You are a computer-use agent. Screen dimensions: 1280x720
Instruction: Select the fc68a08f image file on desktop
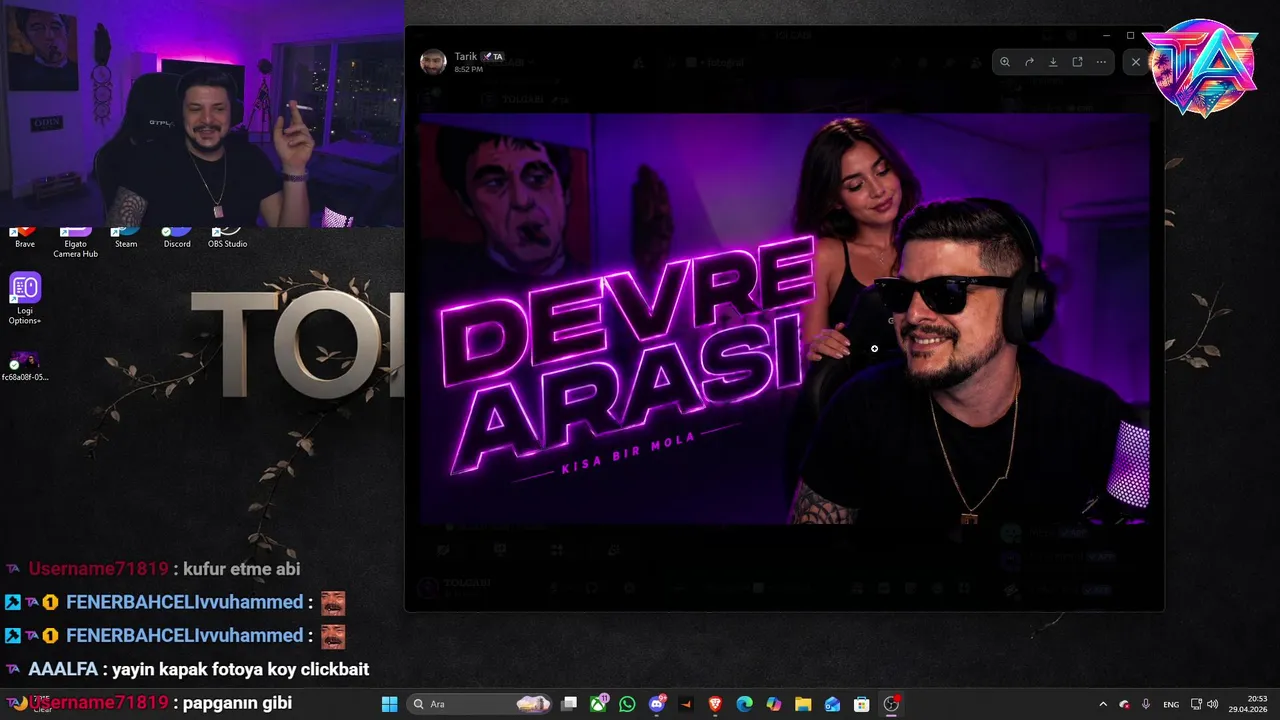tap(25, 366)
